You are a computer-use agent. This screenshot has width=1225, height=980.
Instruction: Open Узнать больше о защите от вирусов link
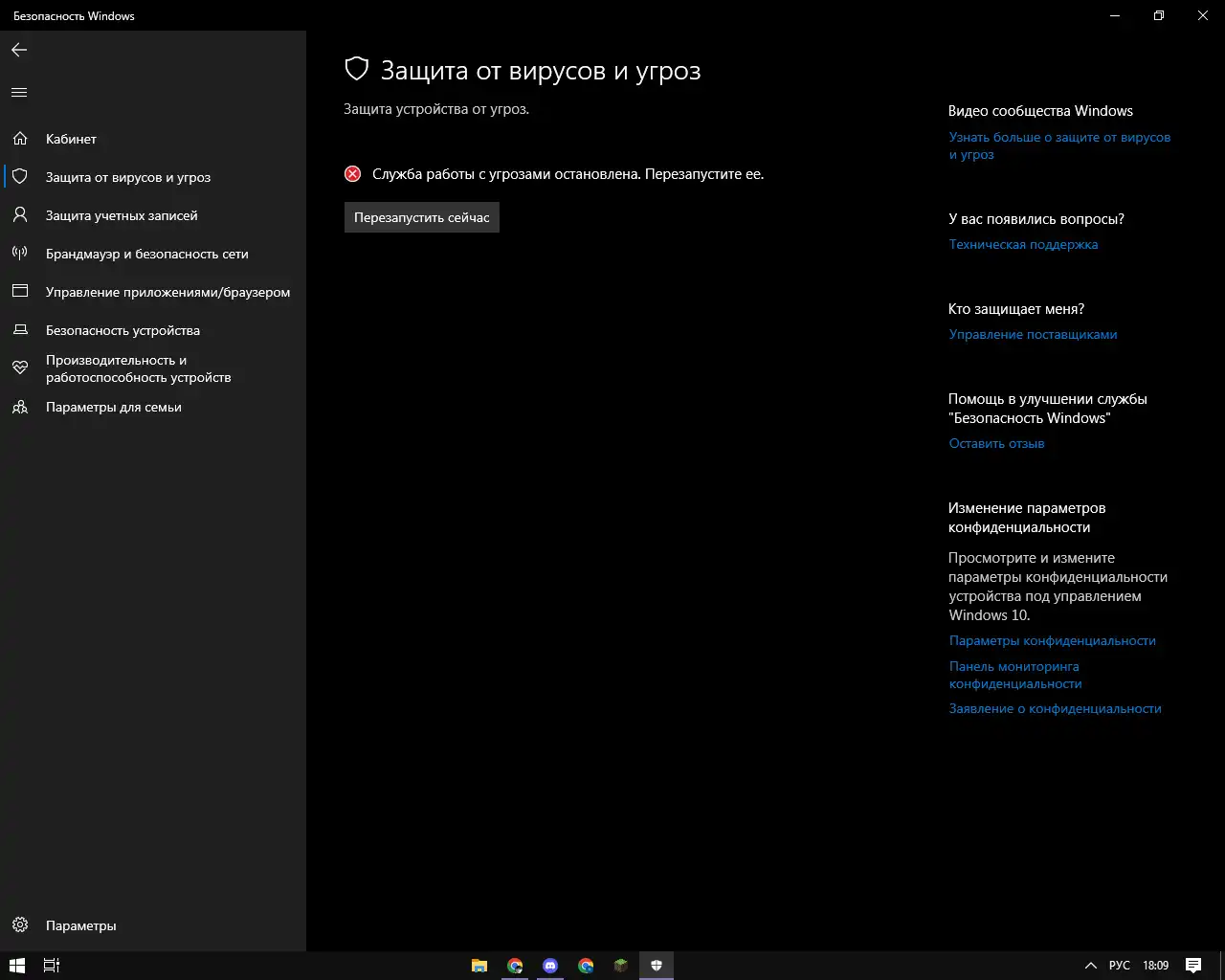point(1059,145)
